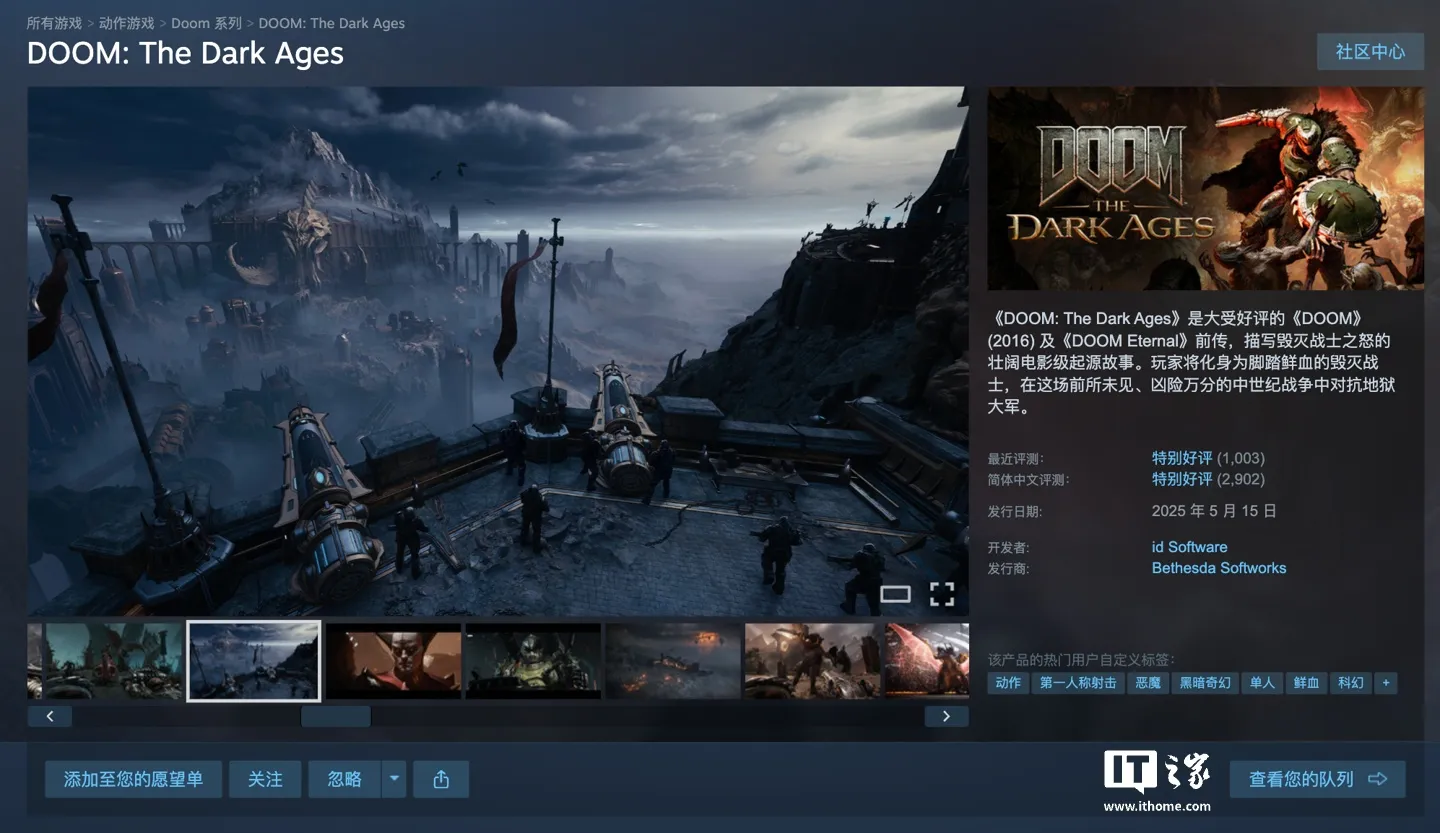The image size is (1440, 833).
Task: Add another tag with the plus button
Action: coord(1386,683)
